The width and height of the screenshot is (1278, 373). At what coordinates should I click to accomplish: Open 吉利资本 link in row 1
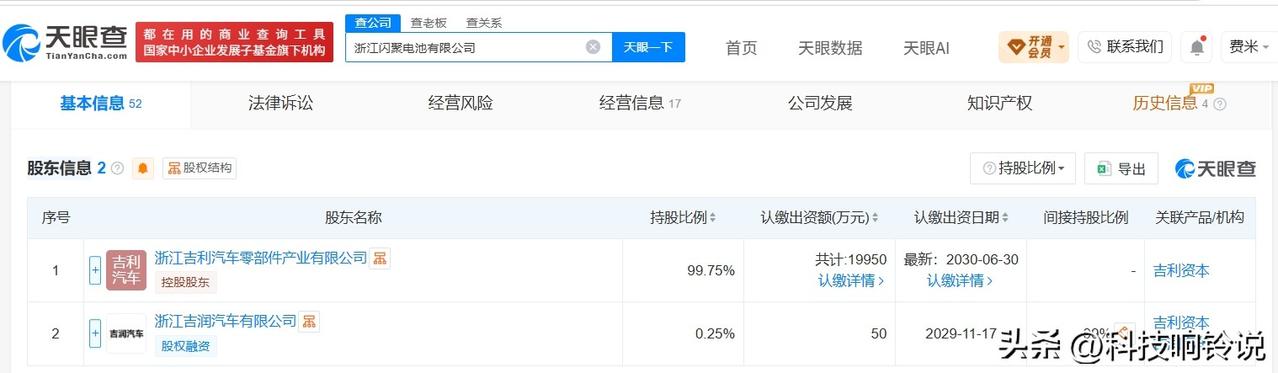[x=1181, y=270]
